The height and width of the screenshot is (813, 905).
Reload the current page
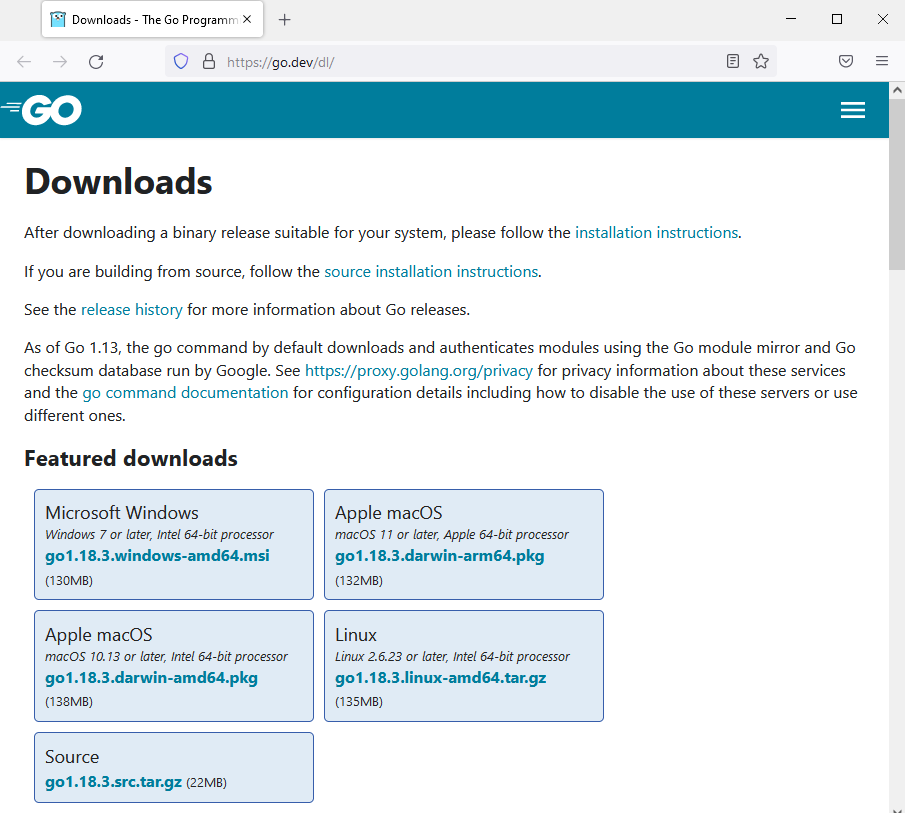click(96, 62)
